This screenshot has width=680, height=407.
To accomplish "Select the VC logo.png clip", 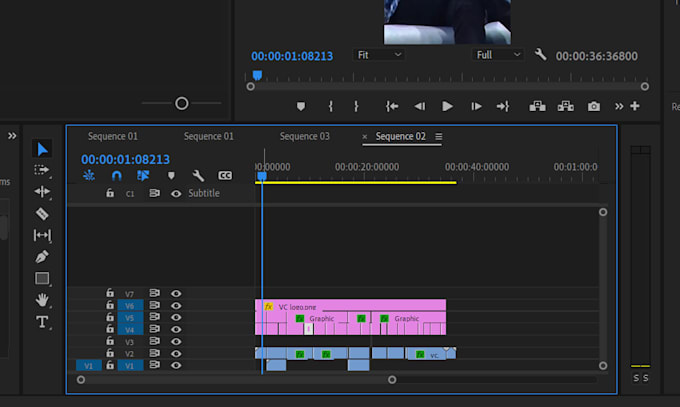I will (x=350, y=305).
